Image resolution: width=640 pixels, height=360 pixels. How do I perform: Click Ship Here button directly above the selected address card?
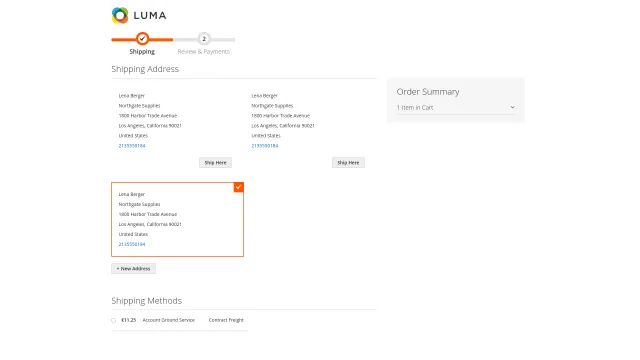click(216, 162)
